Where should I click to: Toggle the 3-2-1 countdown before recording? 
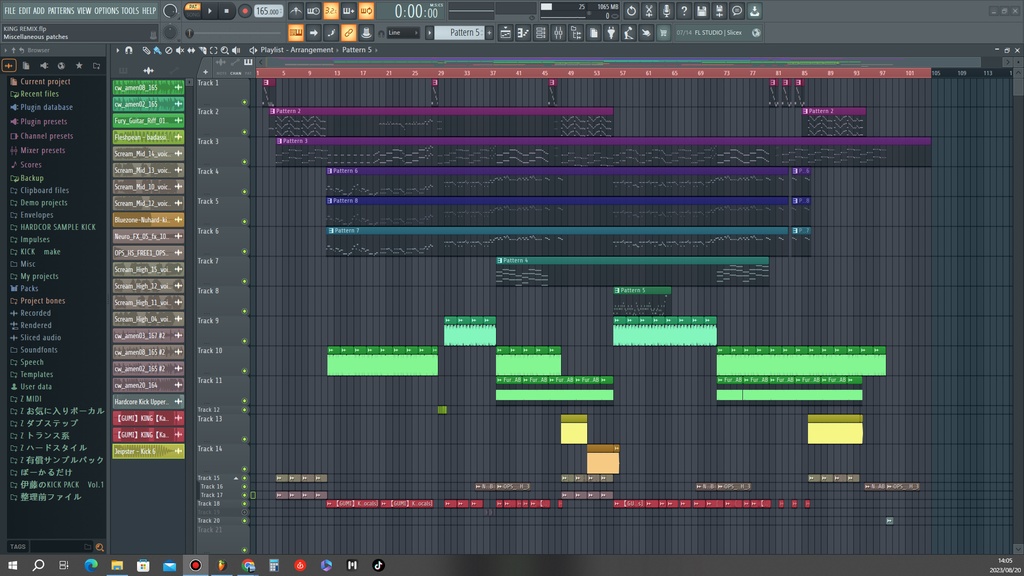tap(331, 10)
